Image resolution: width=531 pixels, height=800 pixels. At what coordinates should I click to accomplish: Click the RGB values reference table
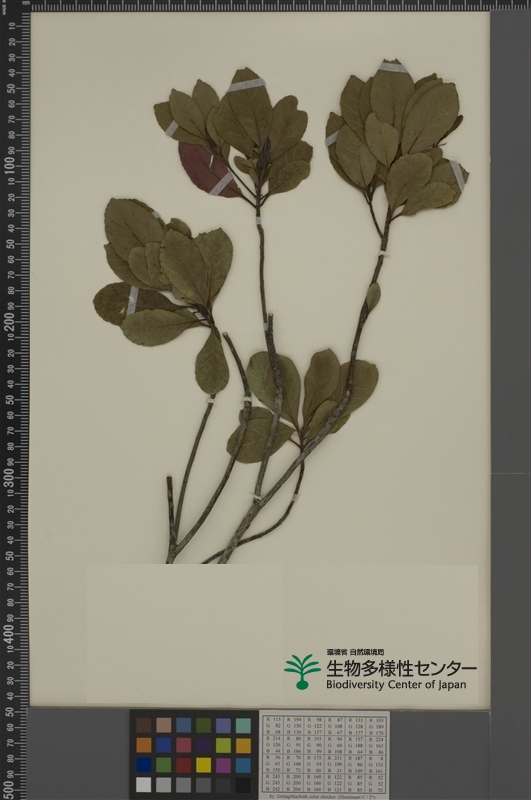click(x=324, y=754)
